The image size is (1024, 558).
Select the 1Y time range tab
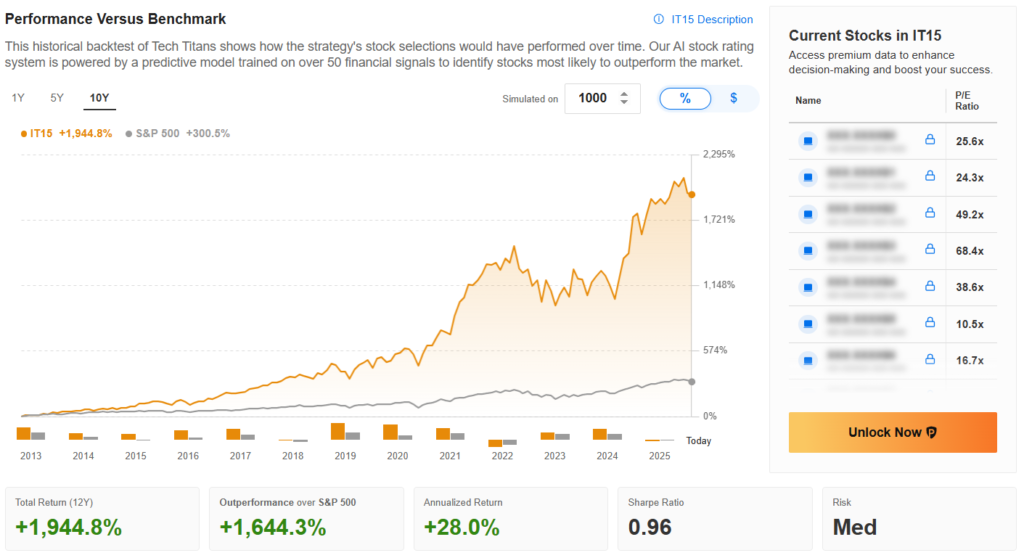click(x=19, y=98)
